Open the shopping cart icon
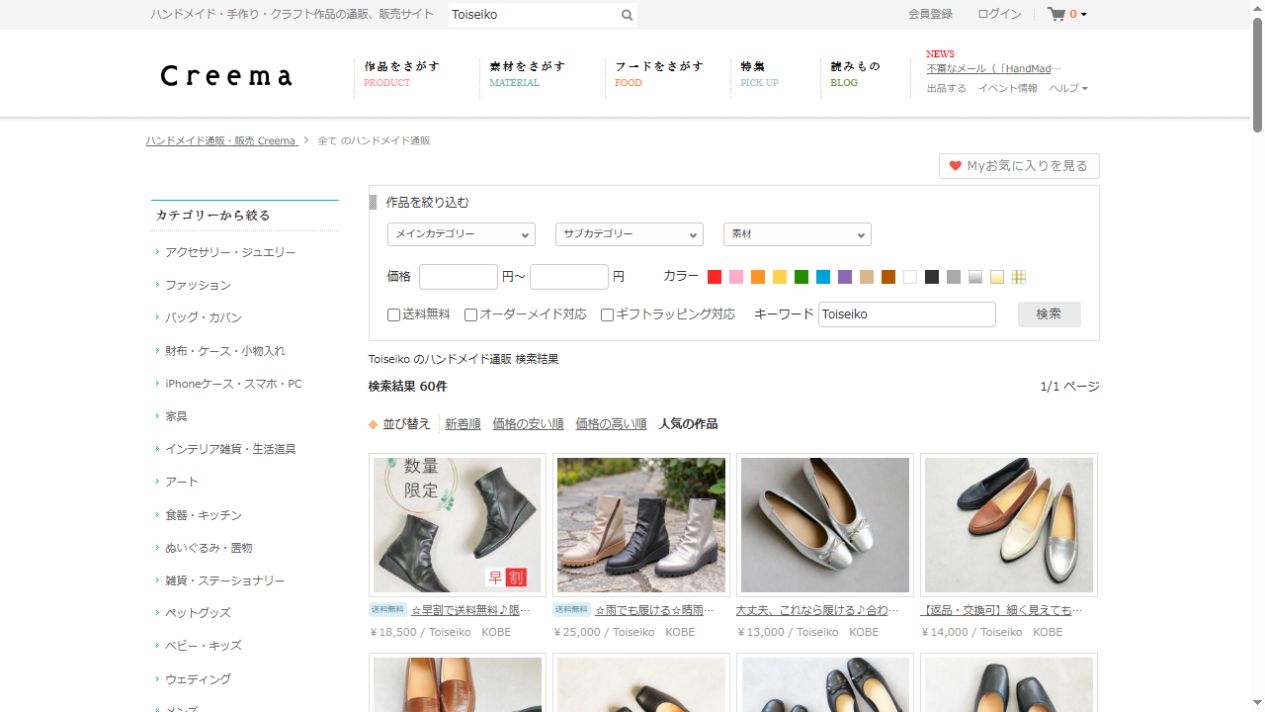 coord(1056,14)
